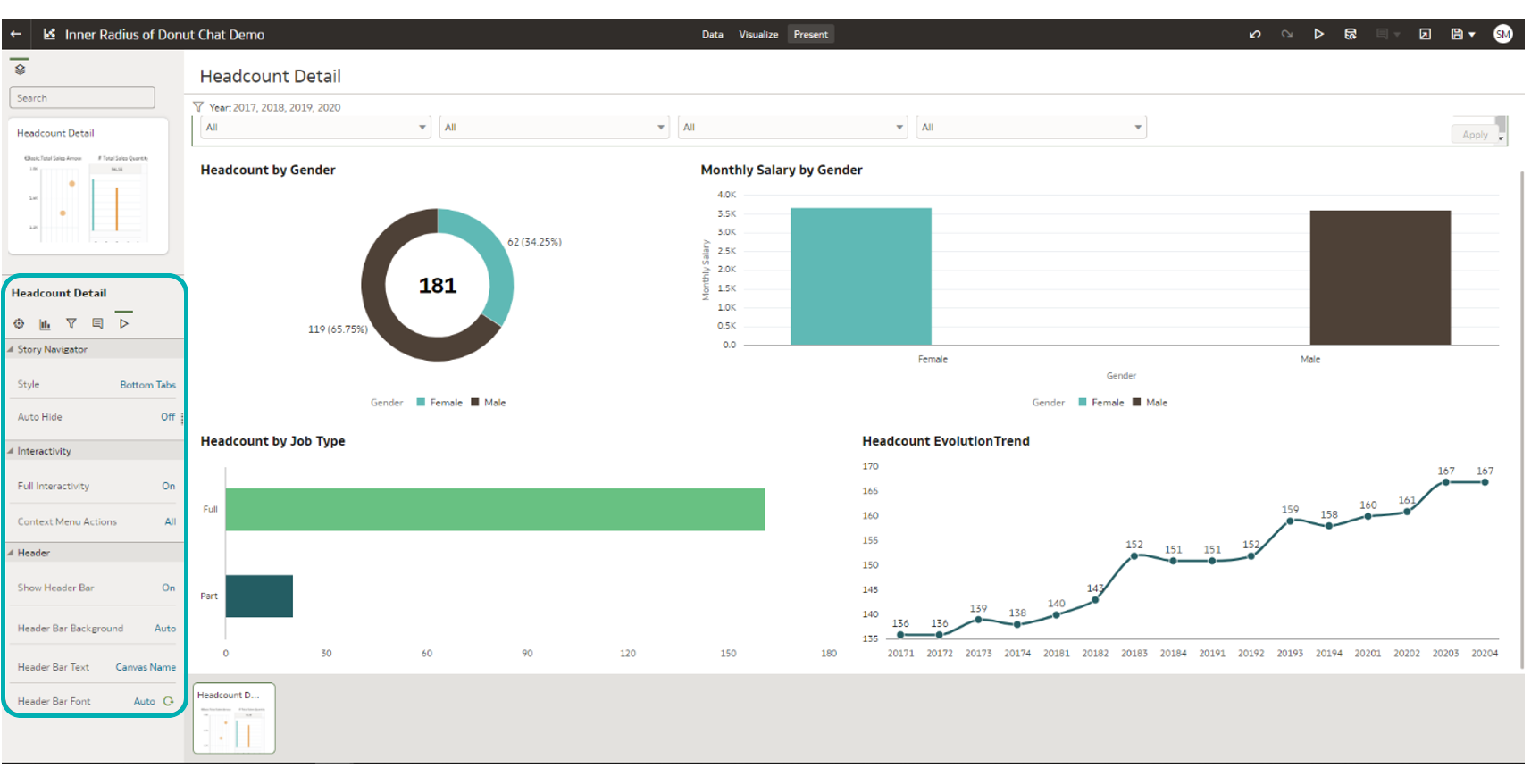Open the third All filter dropdown

coord(793,127)
